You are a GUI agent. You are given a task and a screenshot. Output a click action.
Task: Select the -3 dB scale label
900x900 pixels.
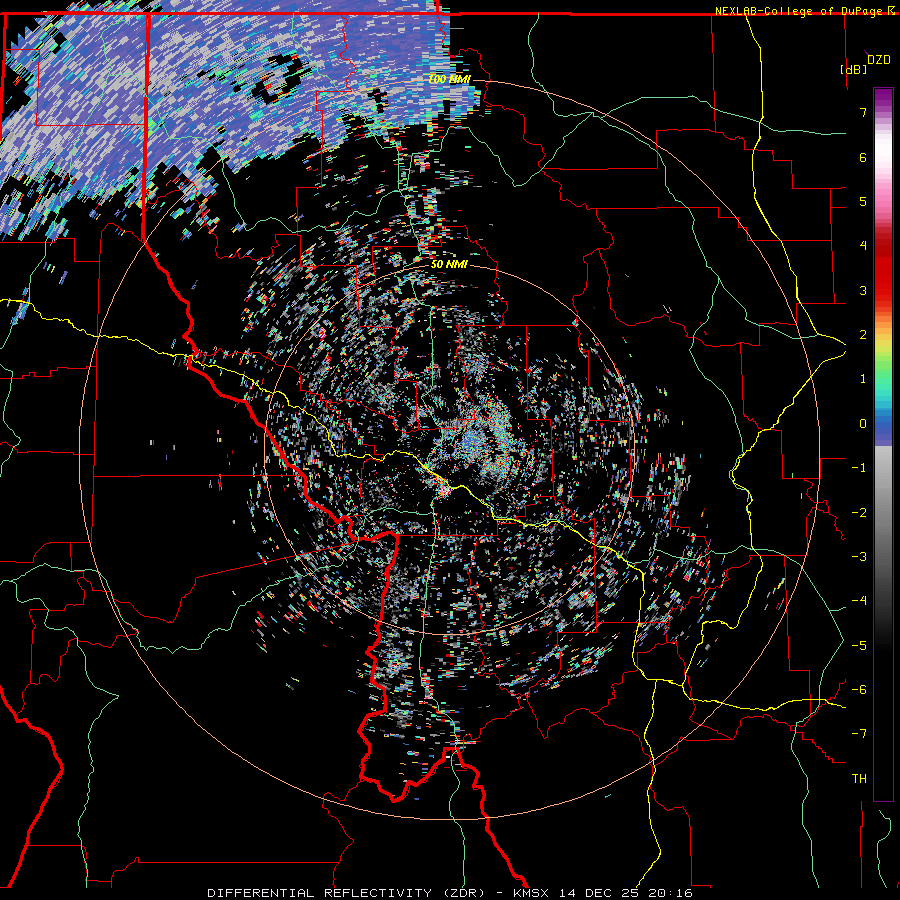859,557
